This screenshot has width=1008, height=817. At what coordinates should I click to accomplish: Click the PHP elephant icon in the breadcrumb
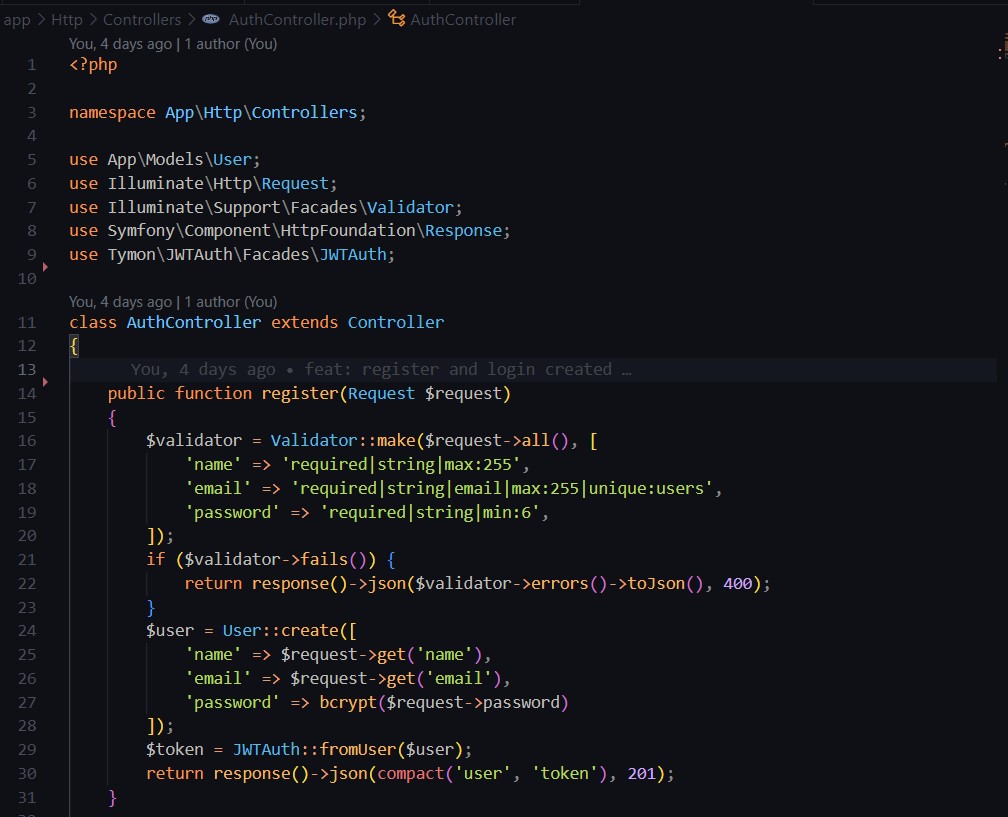[x=209, y=19]
